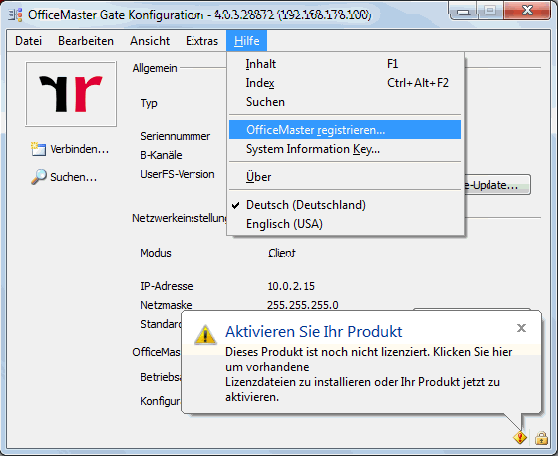Open the Extras menu
The width and height of the screenshot is (558, 456).
(x=202, y=41)
